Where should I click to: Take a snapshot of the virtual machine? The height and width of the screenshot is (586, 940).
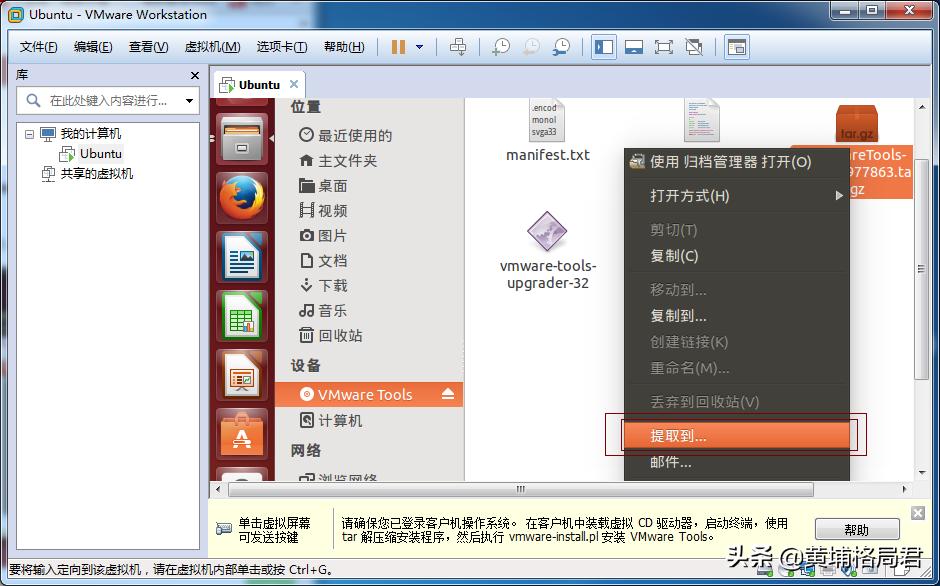500,47
